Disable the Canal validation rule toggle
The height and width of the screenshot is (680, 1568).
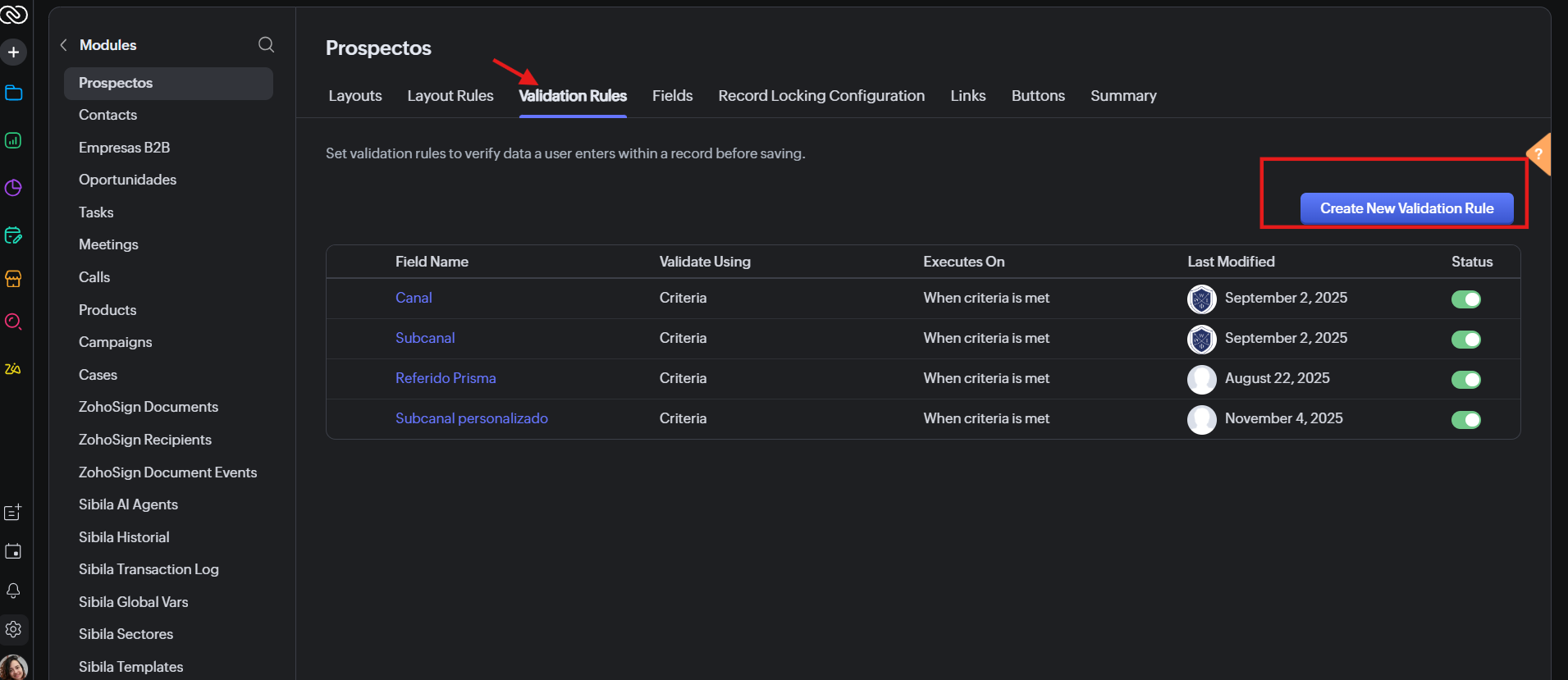point(1465,299)
